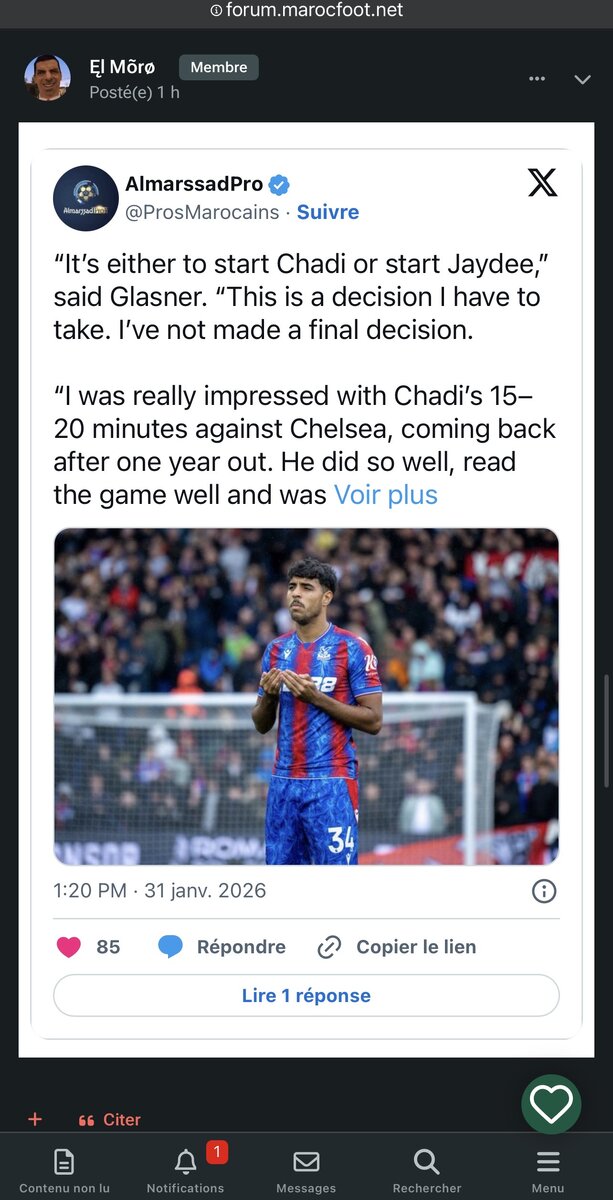Open the footballer photo in the tweet
Image resolution: width=613 pixels, height=1200 pixels.
[x=306, y=696]
